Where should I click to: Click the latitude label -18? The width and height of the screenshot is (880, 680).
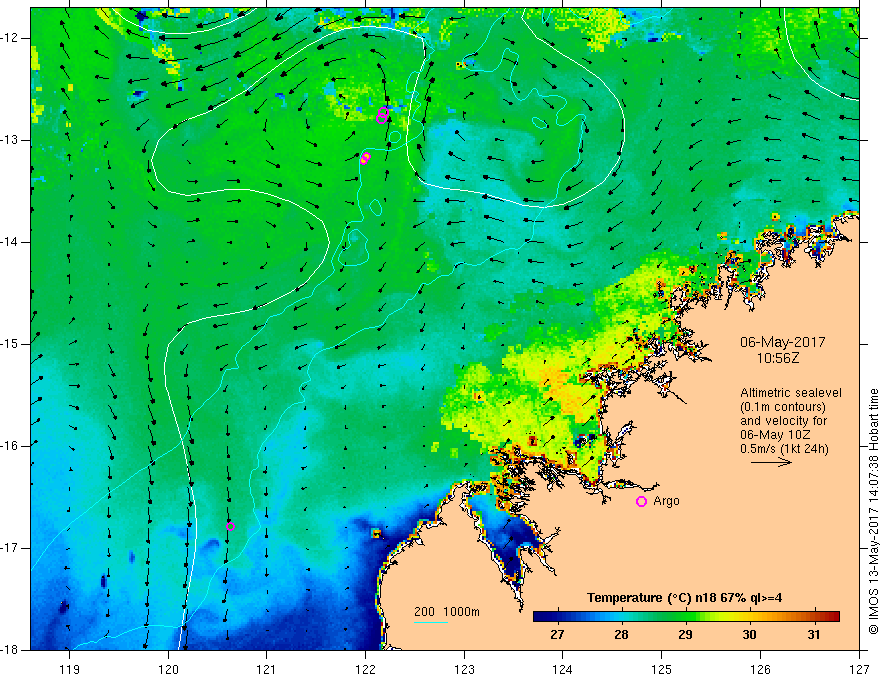click(x=11, y=650)
